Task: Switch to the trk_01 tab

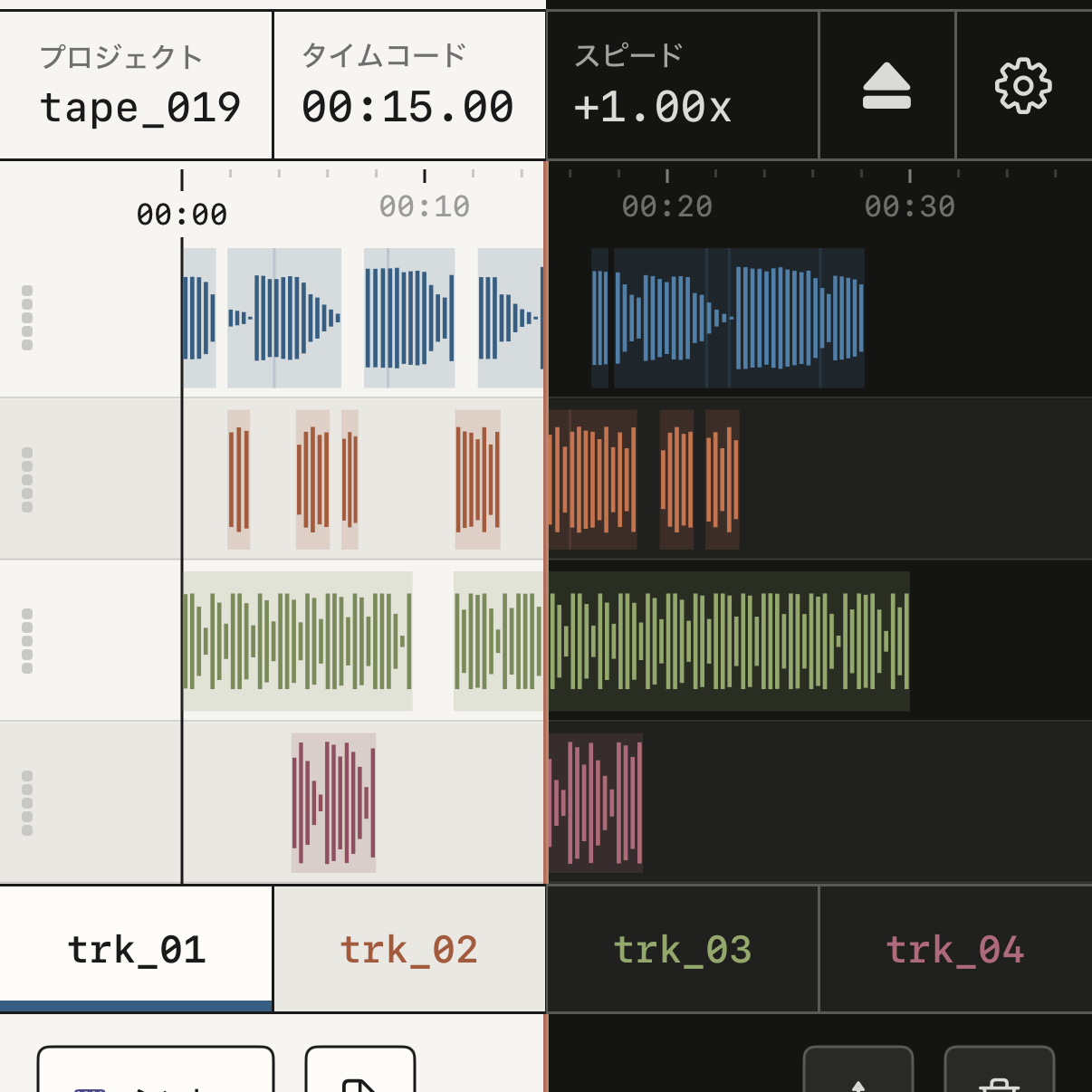Action: (136, 949)
